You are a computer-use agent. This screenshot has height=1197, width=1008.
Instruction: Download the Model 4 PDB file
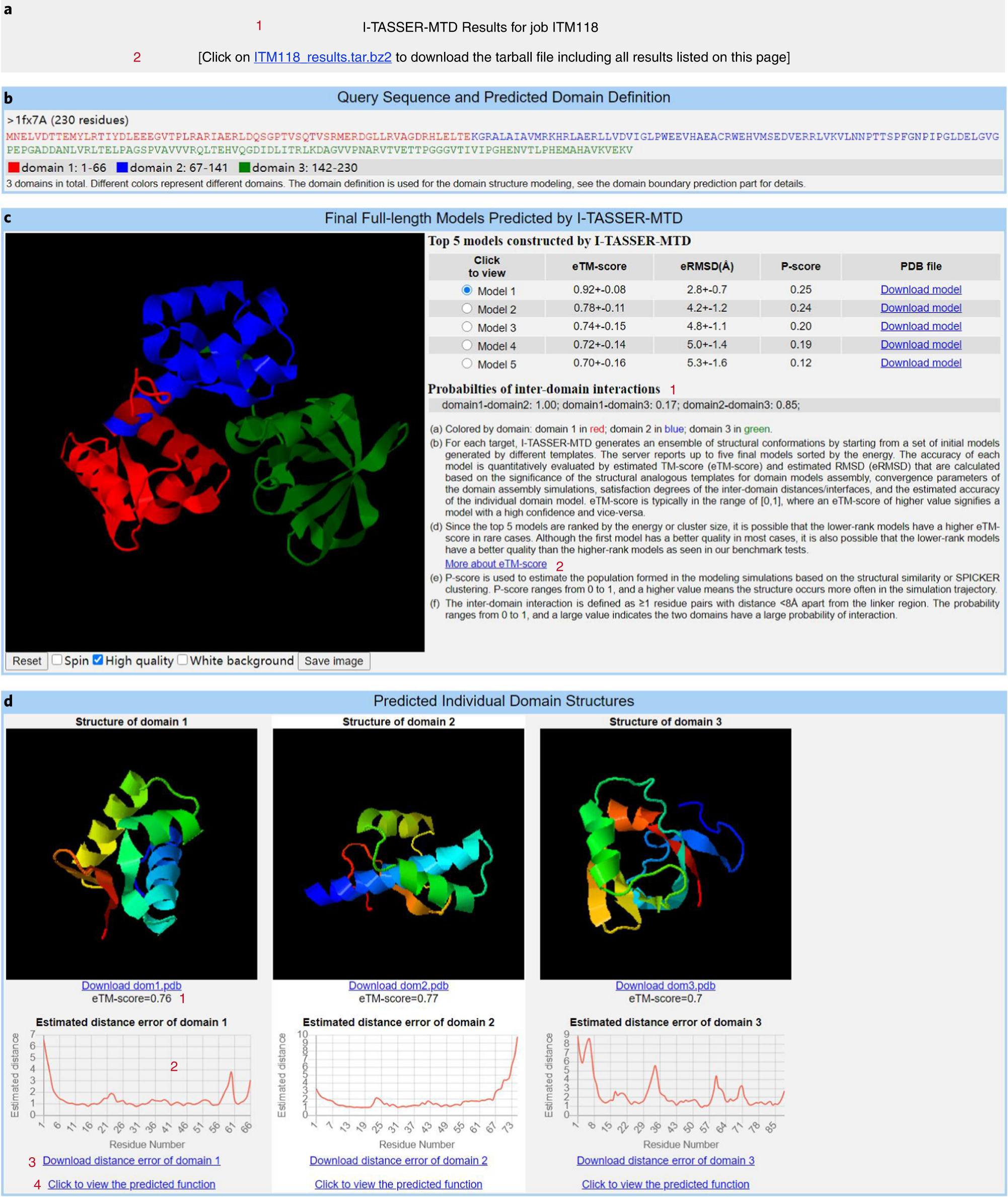[920, 344]
